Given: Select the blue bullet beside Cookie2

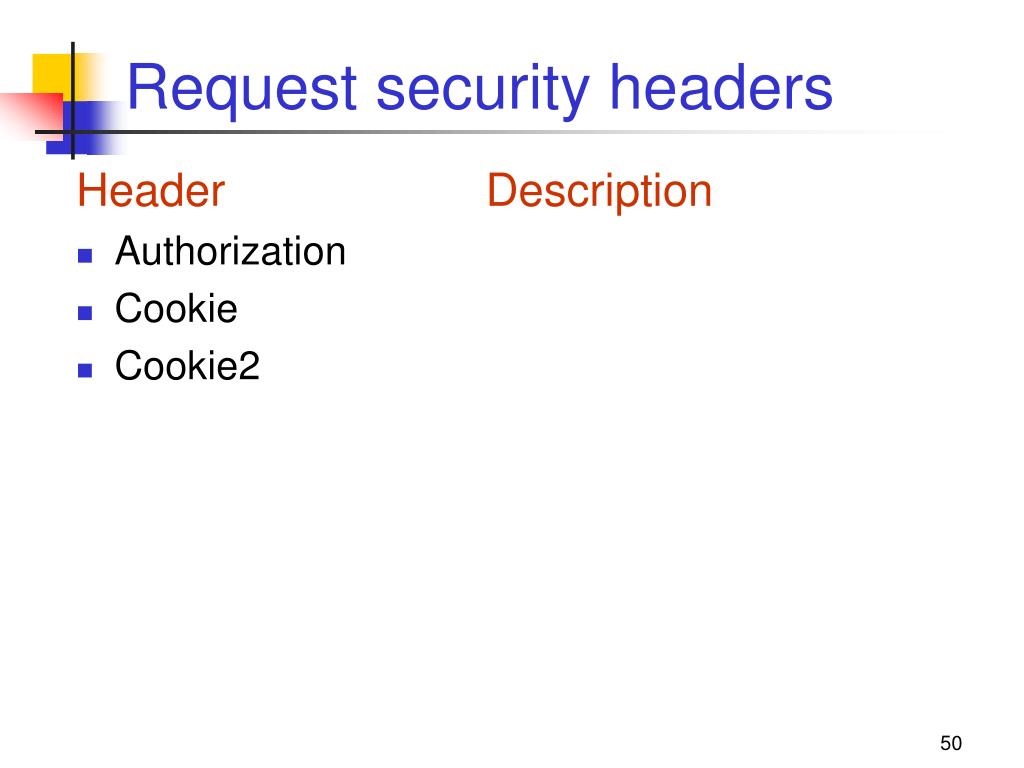Looking at the screenshot, I should pyautogui.click(x=85, y=370).
